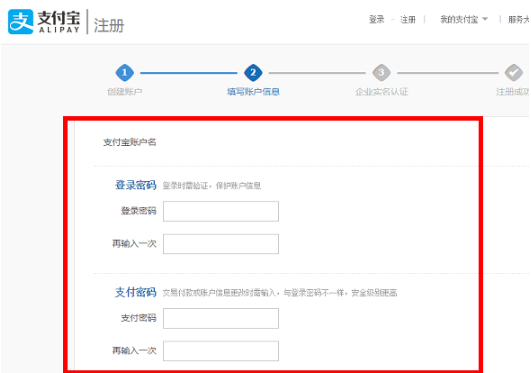Screen dimensions: 531x373
Task: Select step 3 企业实名认证 diamond icon
Action: coord(381,72)
